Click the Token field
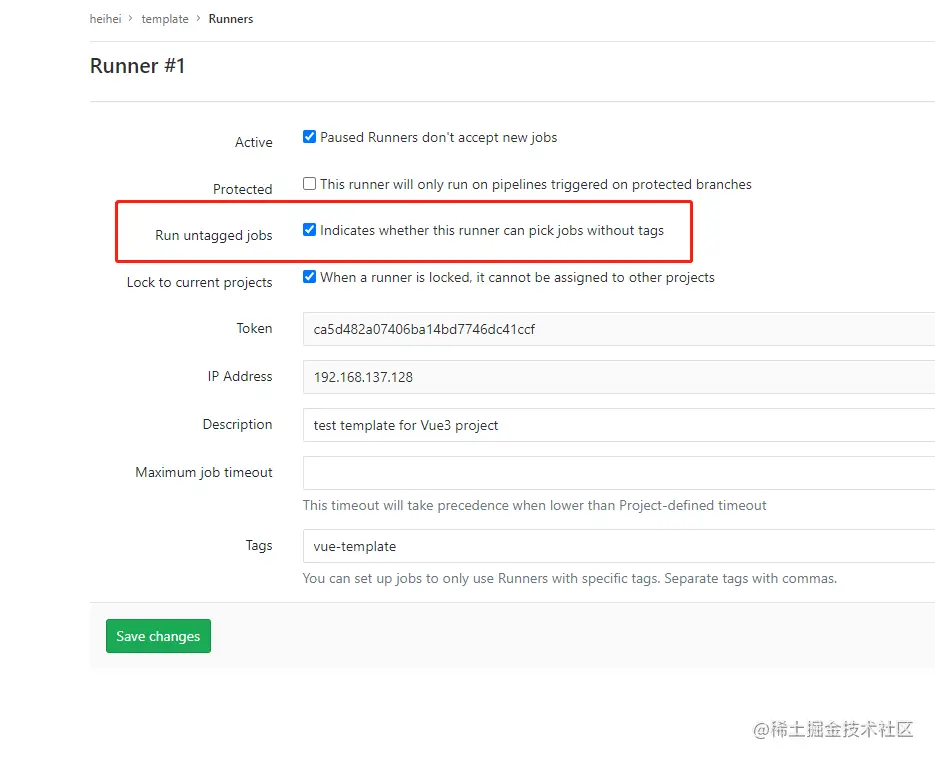The width and height of the screenshot is (935, 761). coord(619,329)
